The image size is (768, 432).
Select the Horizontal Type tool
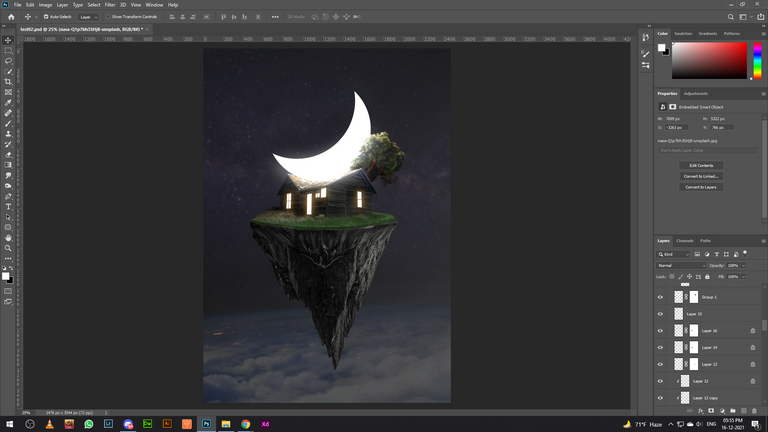coord(8,207)
